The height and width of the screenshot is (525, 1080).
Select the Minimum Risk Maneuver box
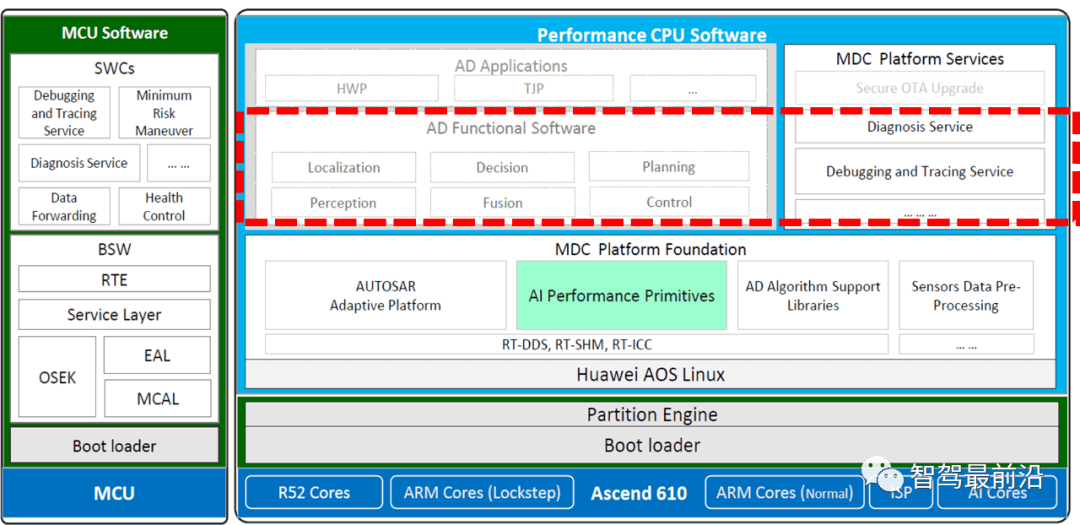pyautogui.click(x=164, y=113)
